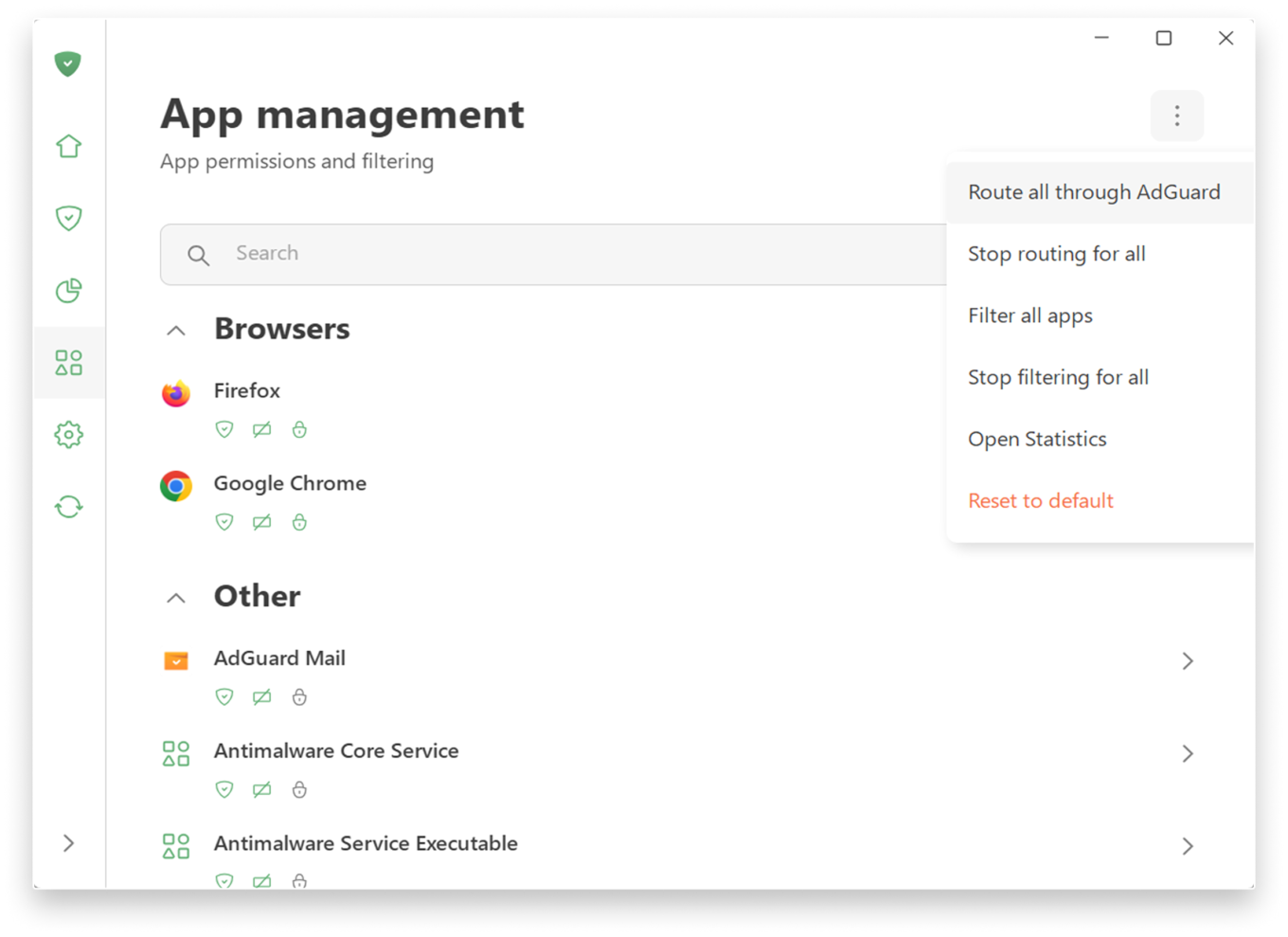
Task: Click the Firefox app name
Action: tap(247, 390)
